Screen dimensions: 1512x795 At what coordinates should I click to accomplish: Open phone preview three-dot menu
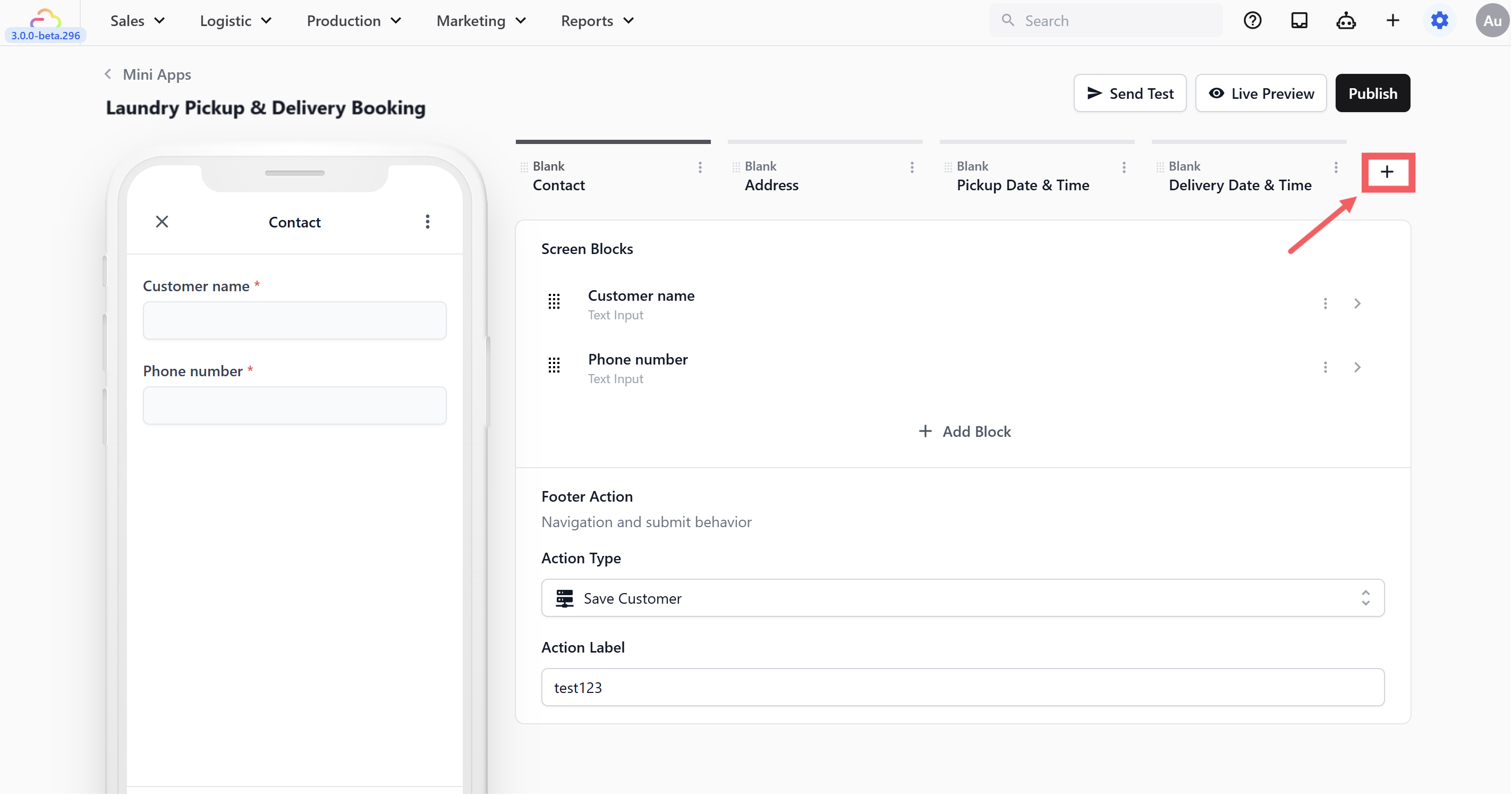[x=427, y=222]
